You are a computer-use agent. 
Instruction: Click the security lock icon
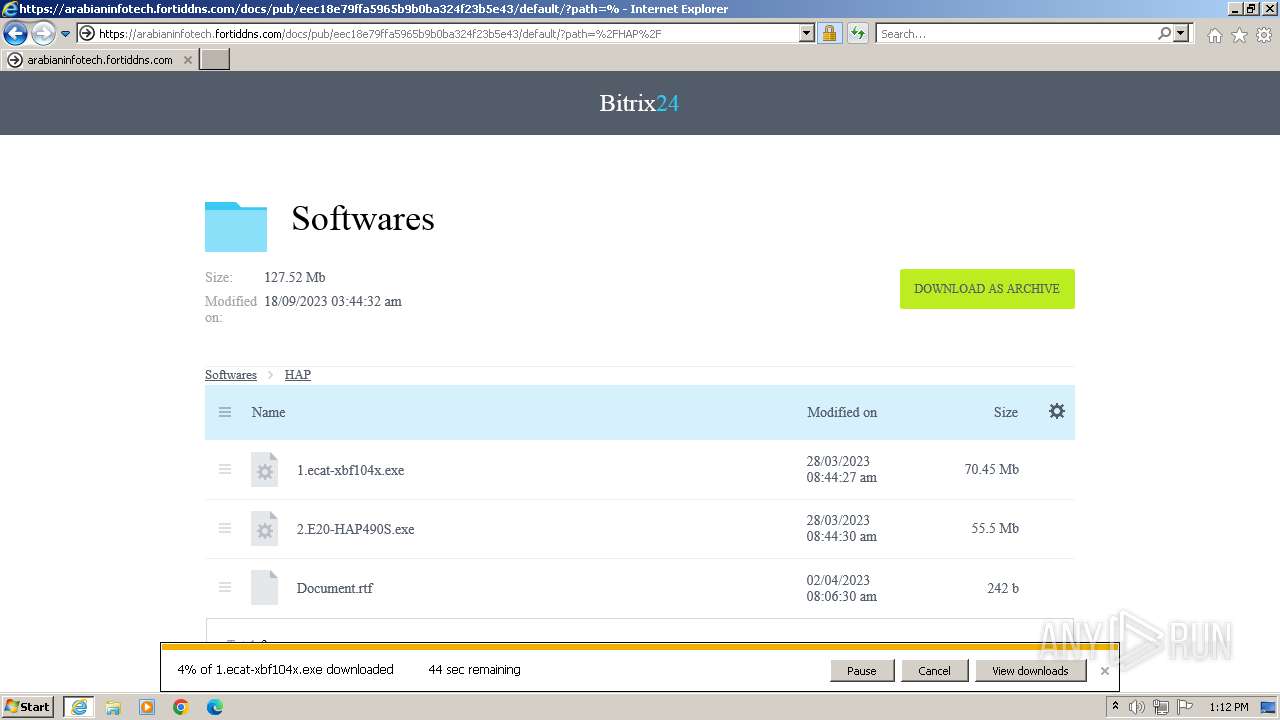pyautogui.click(x=829, y=34)
